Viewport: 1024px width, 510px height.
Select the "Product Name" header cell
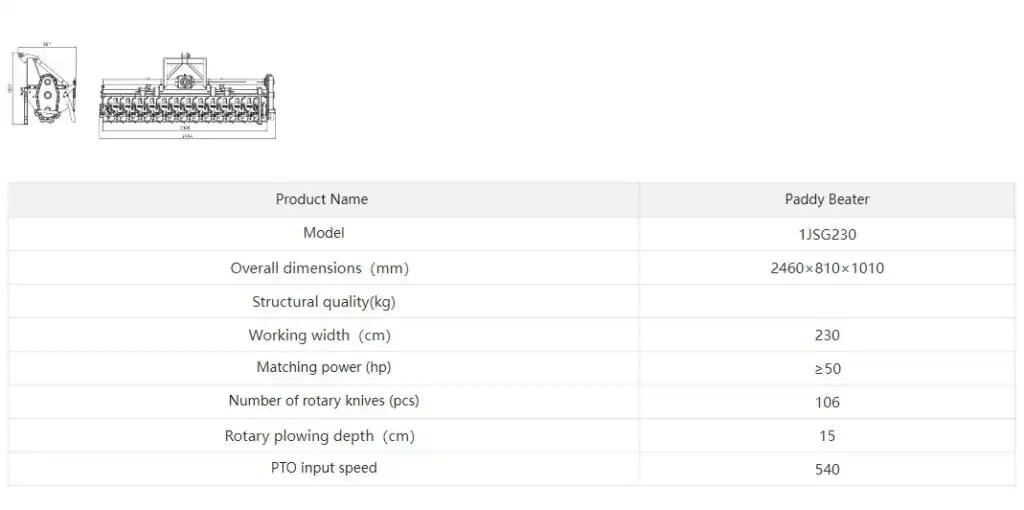(322, 199)
